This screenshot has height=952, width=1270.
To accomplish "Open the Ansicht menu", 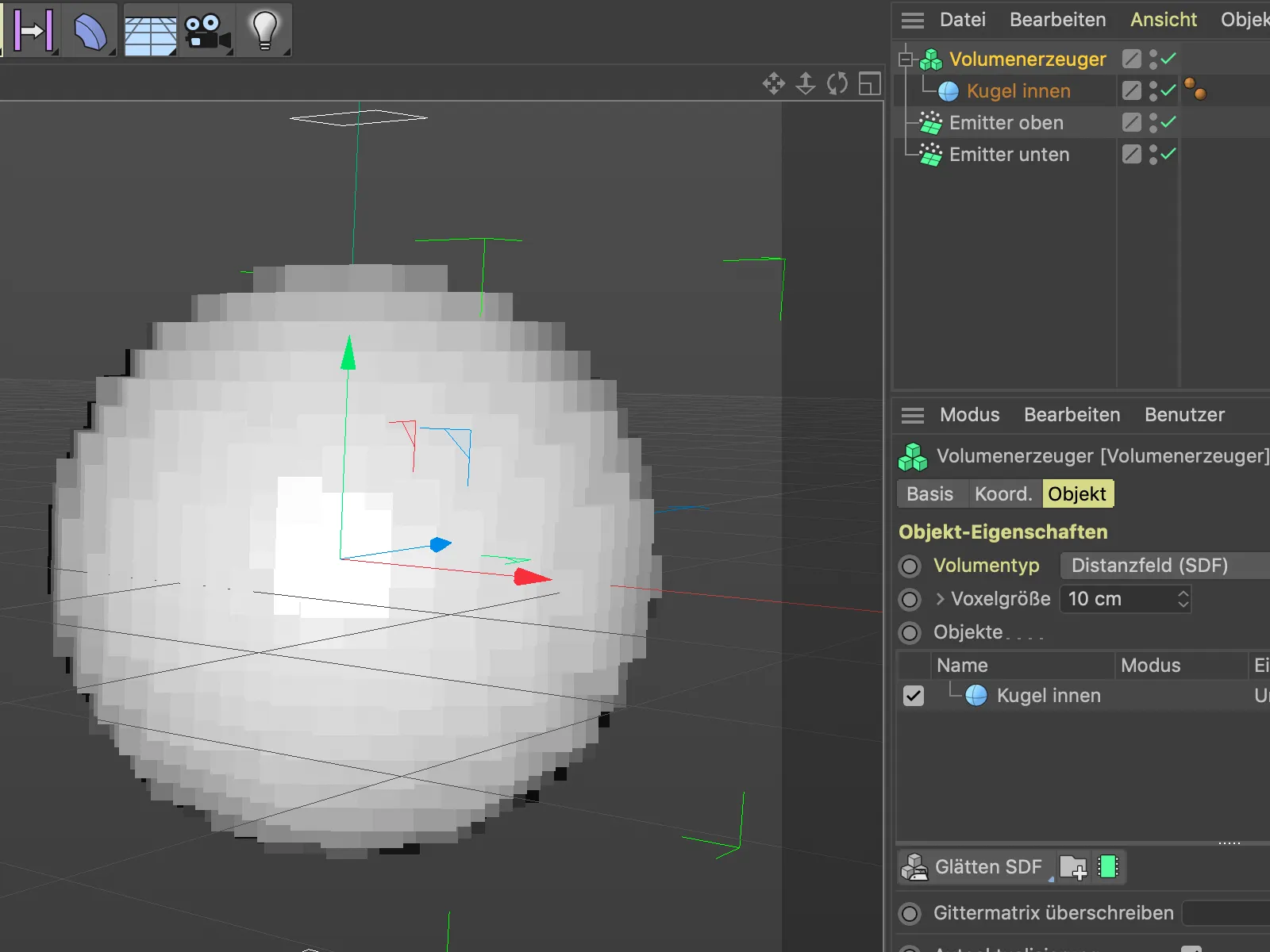I will [x=1163, y=19].
